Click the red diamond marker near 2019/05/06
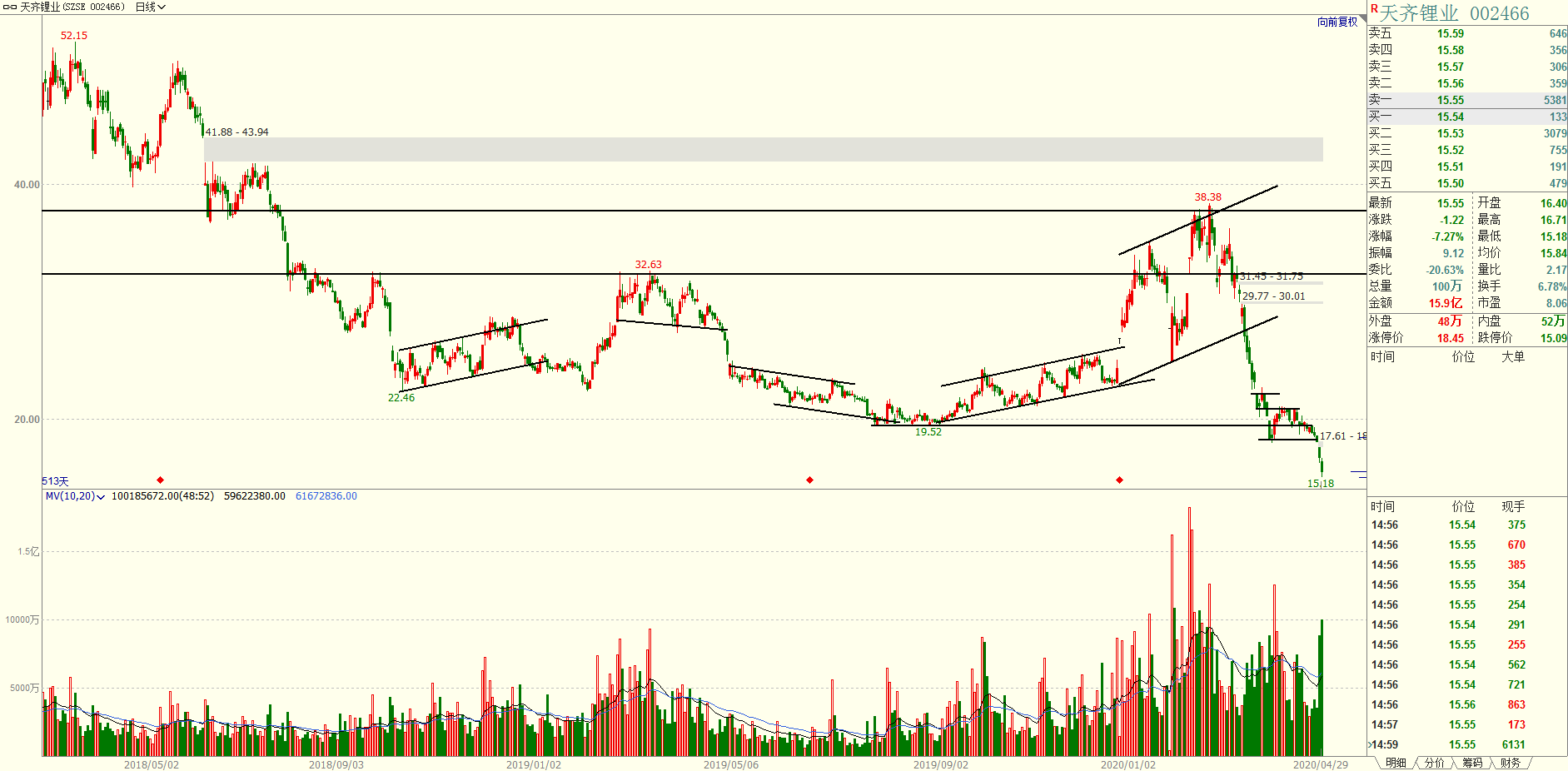This screenshot has width=1568, height=771. (x=809, y=480)
